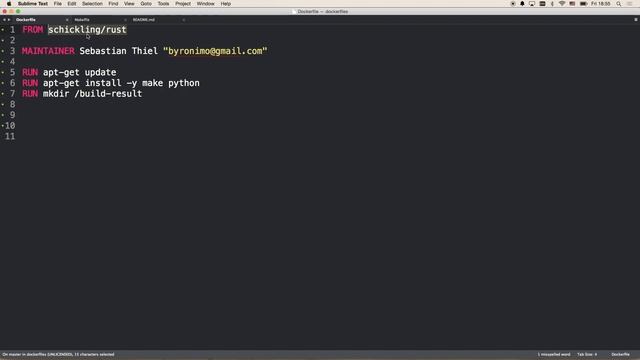This screenshot has height=360, width=640.
Task: Click line number 11 in gutter
Action: click(10, 136)
